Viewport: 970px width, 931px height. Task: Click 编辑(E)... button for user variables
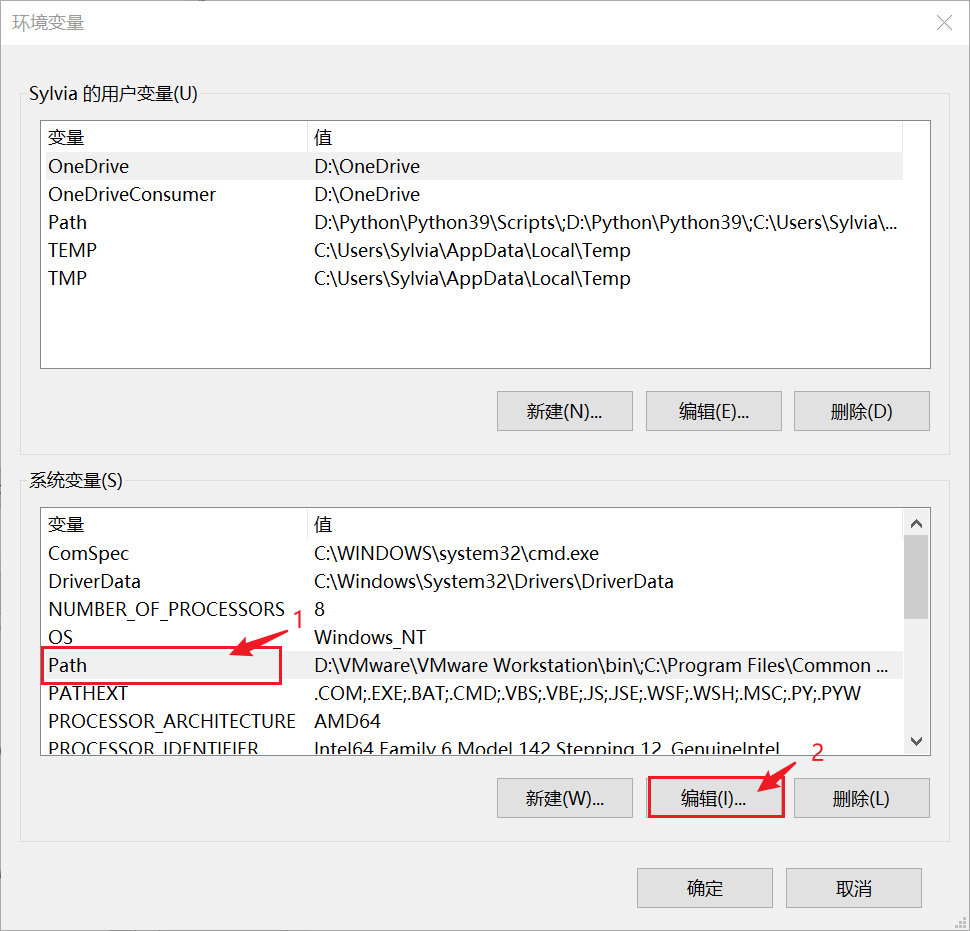(x=713, y=411)
